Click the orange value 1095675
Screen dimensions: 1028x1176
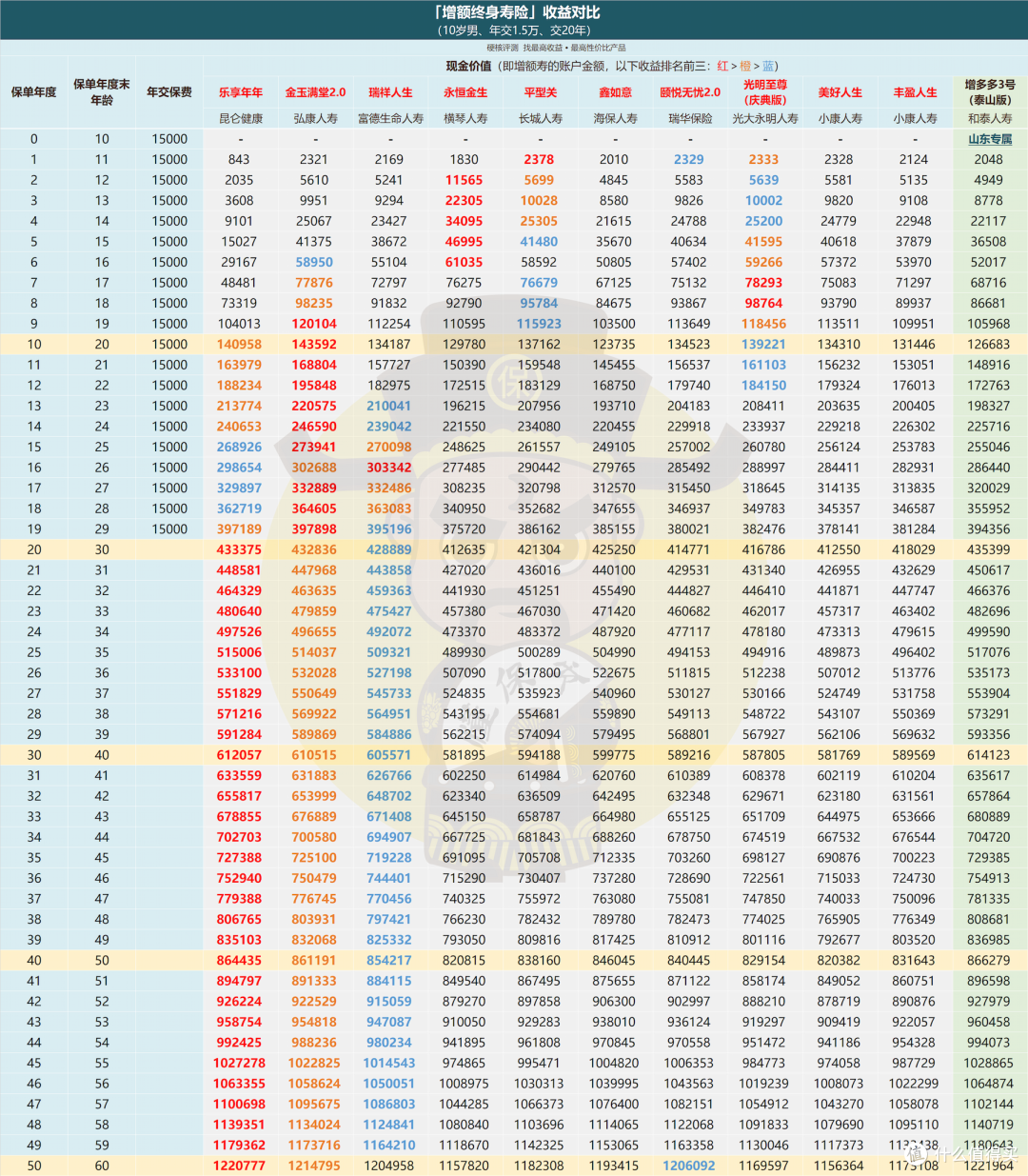tap(314, 1105)
